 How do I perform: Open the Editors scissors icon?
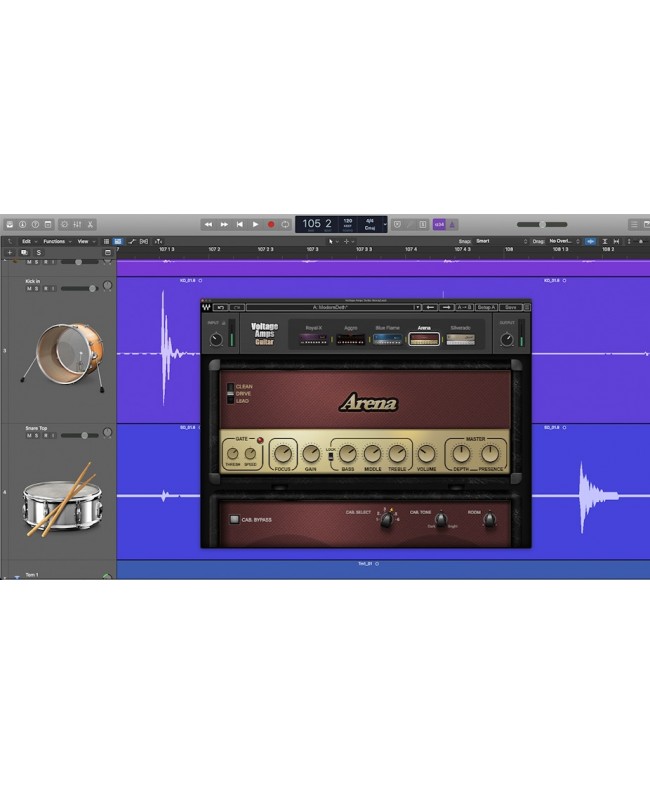click(x=91, y=224)
